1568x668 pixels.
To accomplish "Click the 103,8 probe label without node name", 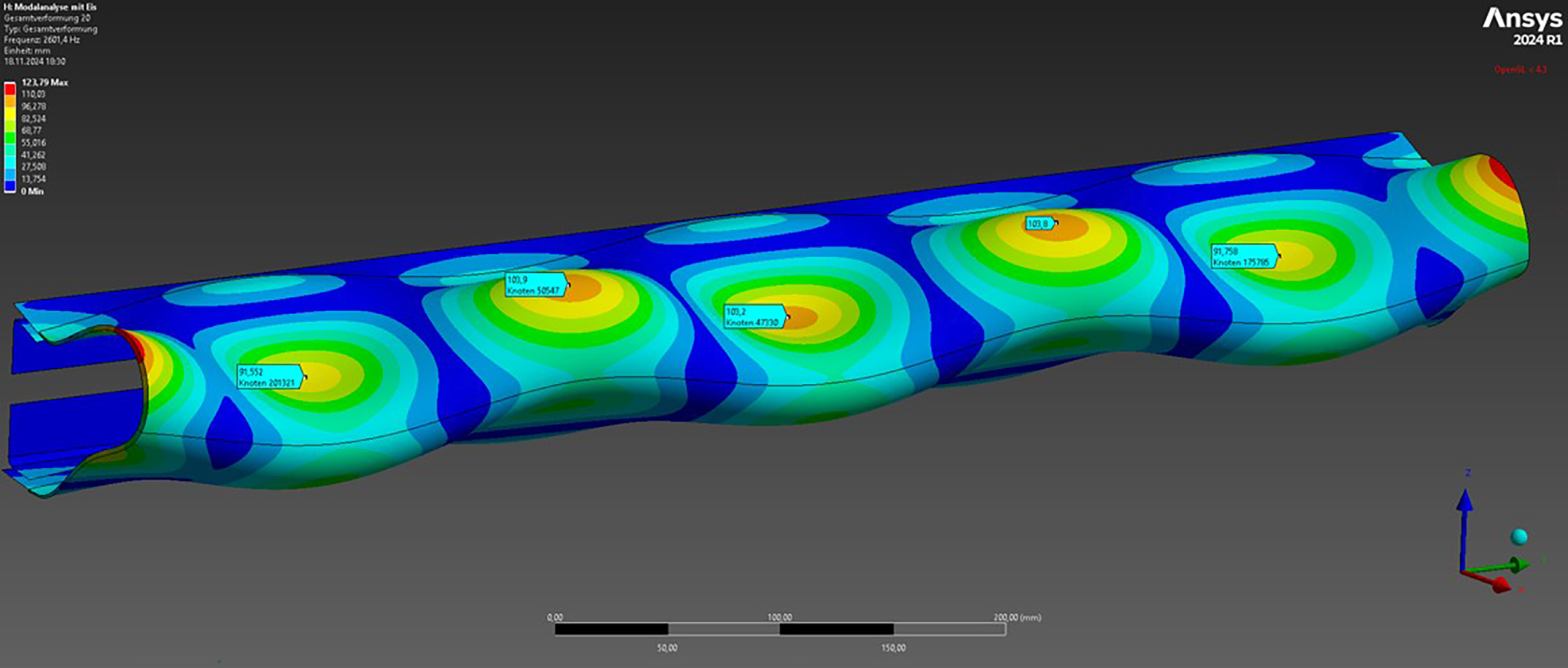I will 1039,224.
